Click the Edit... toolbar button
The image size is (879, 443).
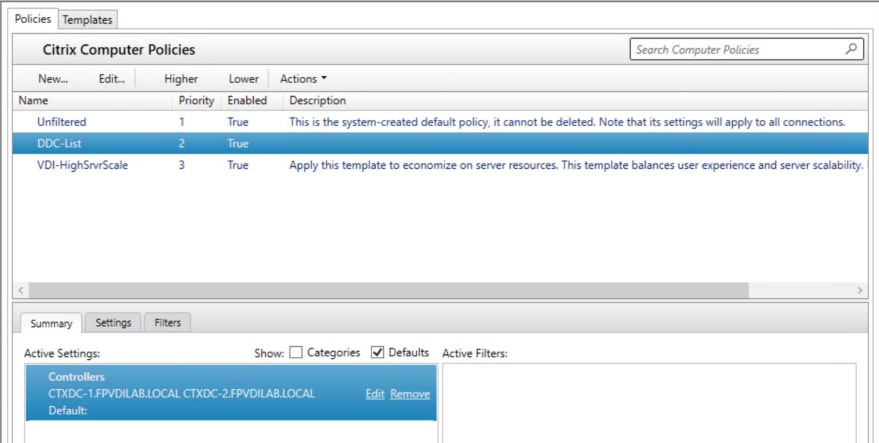tap(112, 79)
